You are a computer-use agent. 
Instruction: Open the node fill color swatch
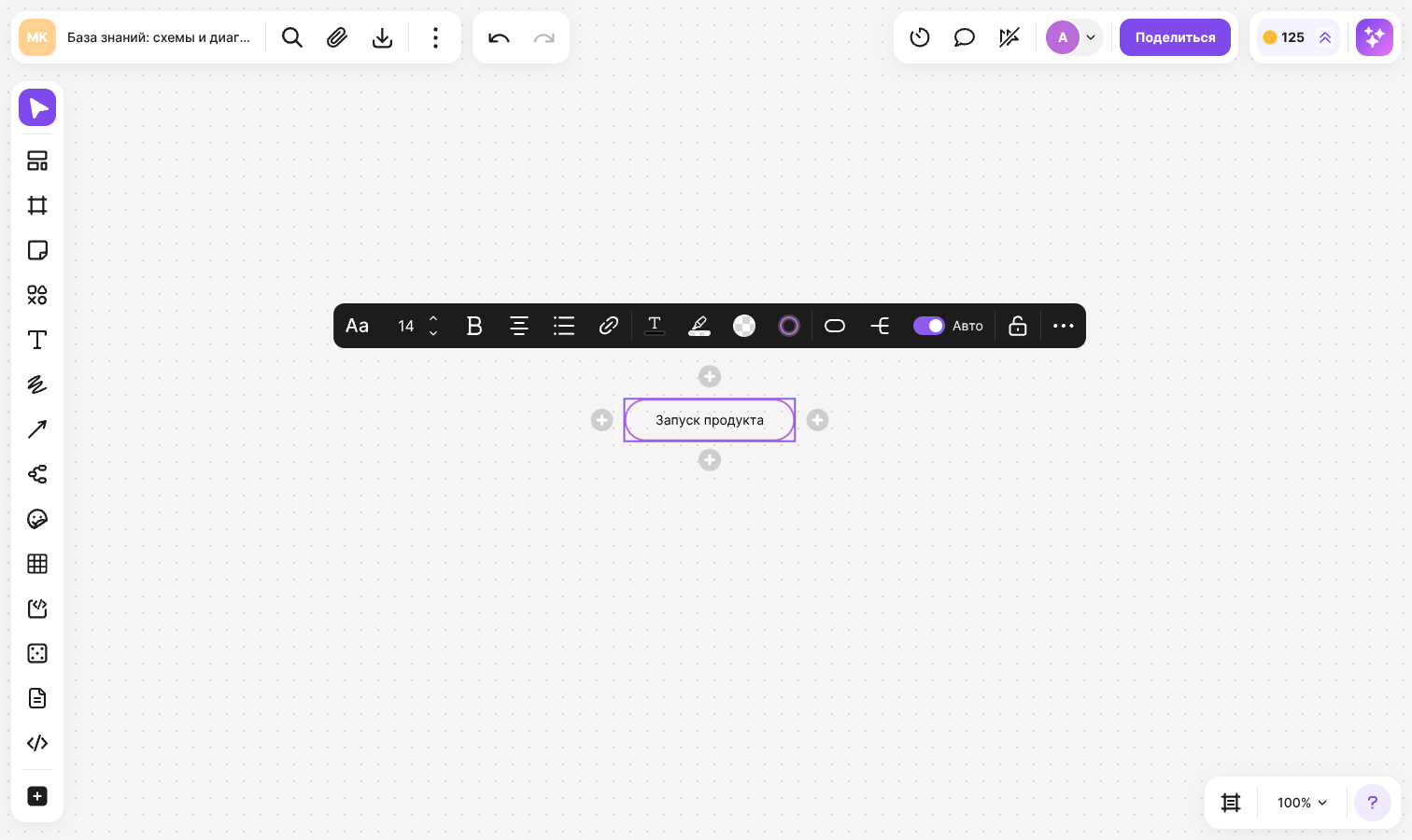tap(744, 326)
